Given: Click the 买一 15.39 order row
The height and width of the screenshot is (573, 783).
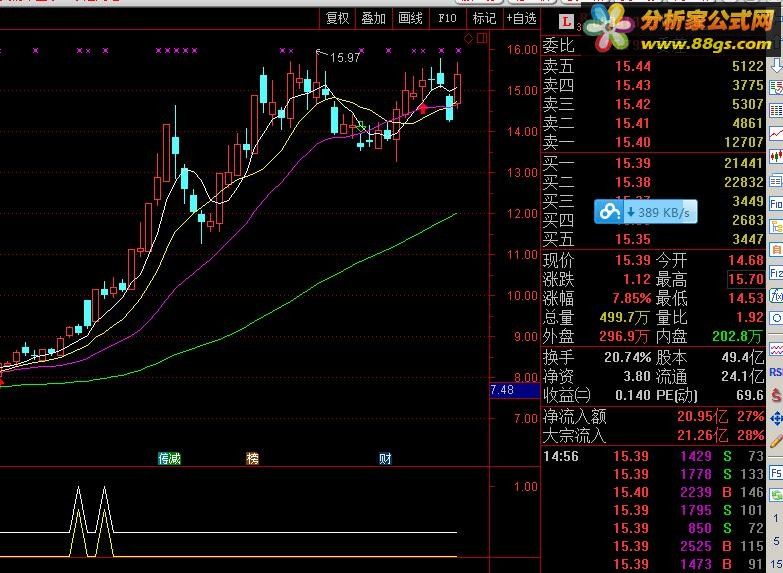Looking at the screenshot, I should coord(654,163).
